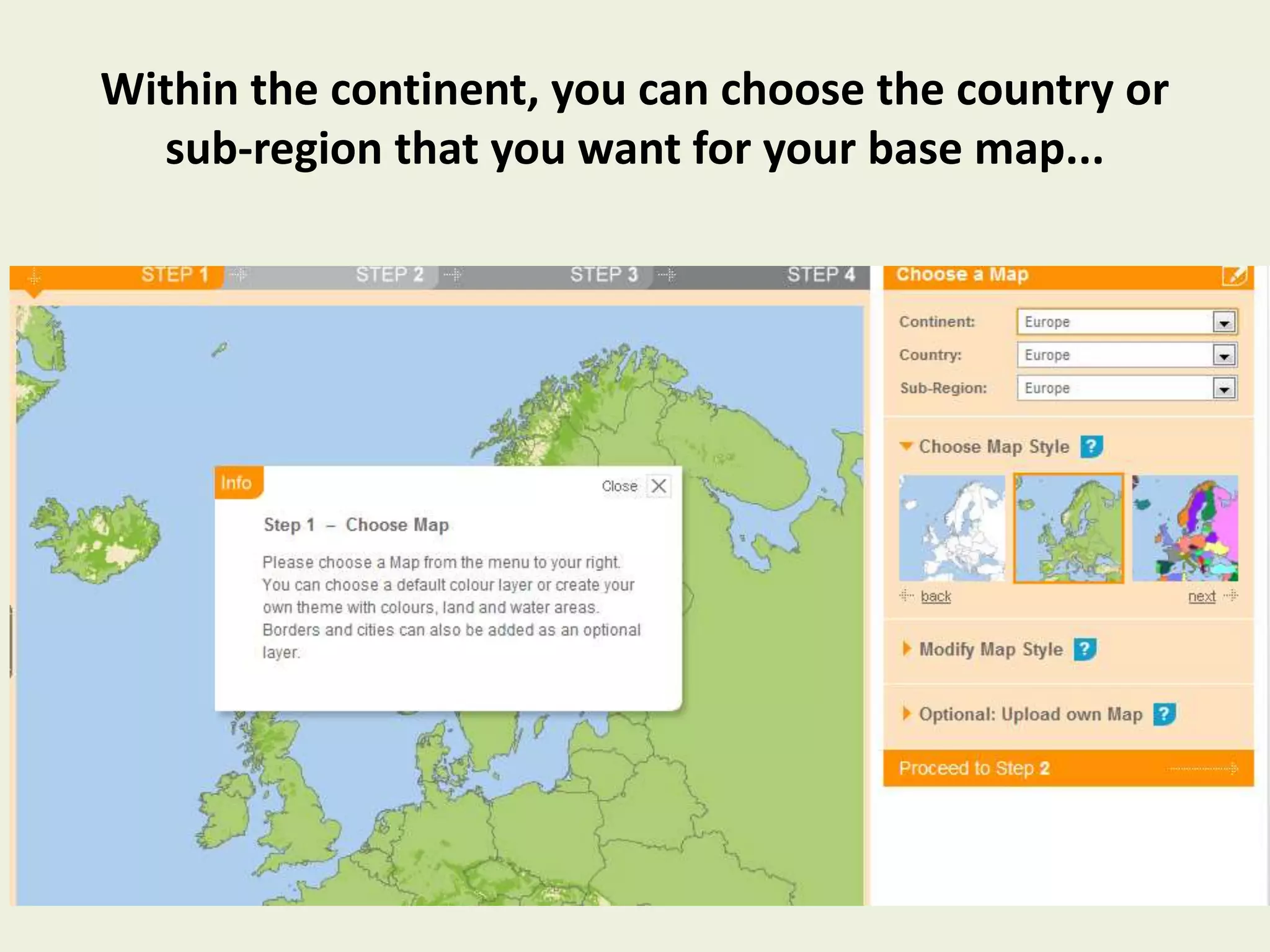Click the Choose a Map panel heading
Image resolution: width=1270 pixels, height=952 pixels.
pyautogui.click(x=962, y=274)
